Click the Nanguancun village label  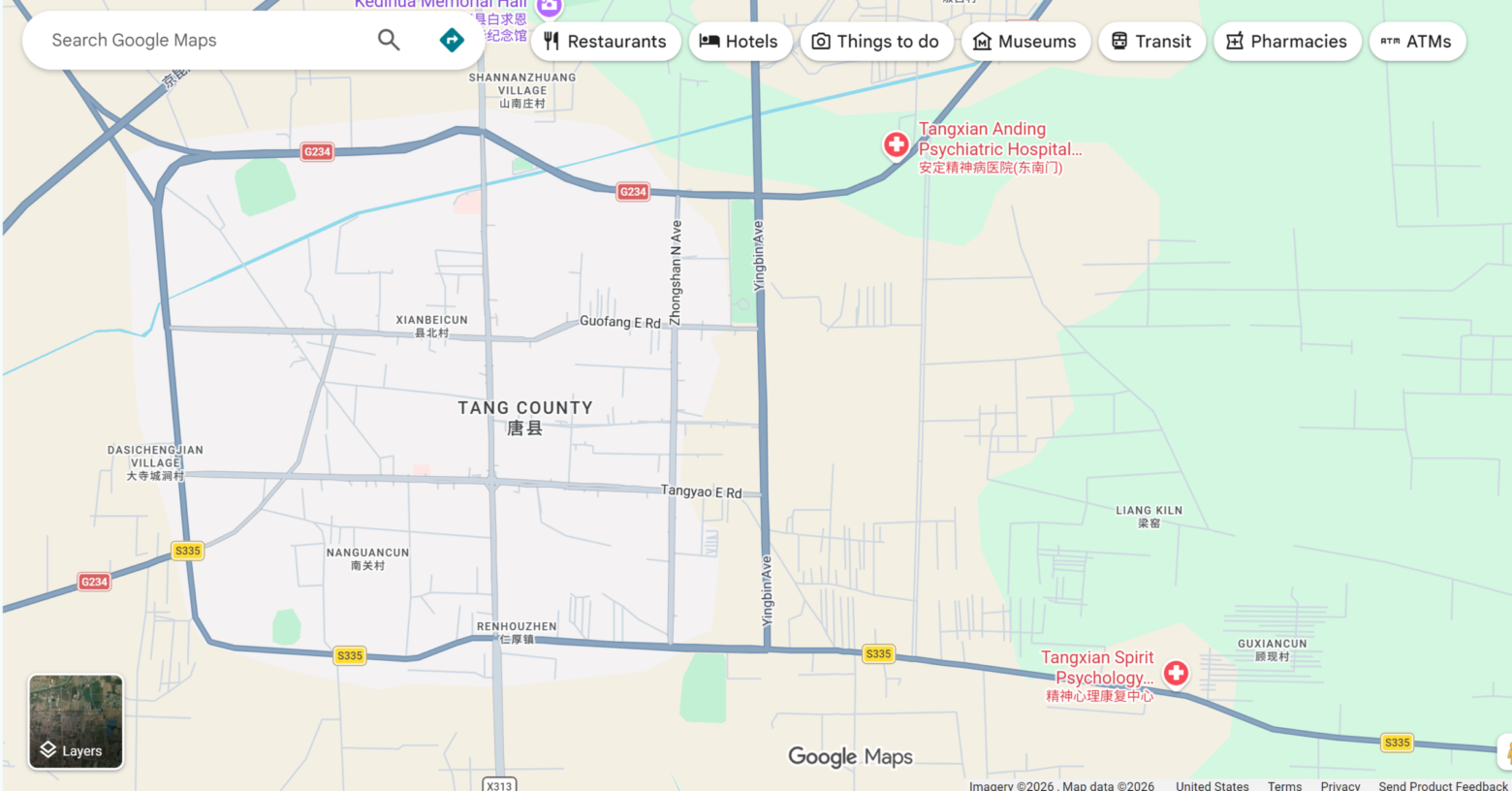[x=367, y=558]
